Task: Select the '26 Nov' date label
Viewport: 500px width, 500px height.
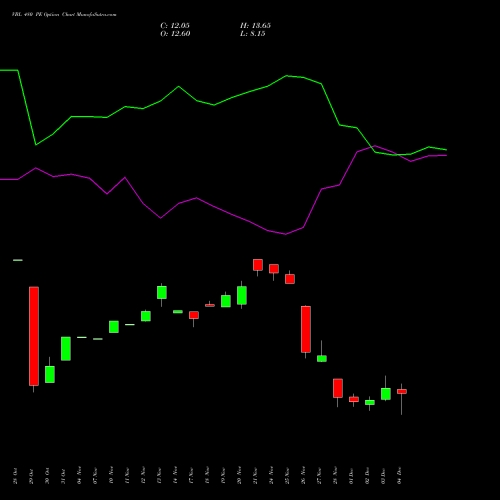Action: 303,475
